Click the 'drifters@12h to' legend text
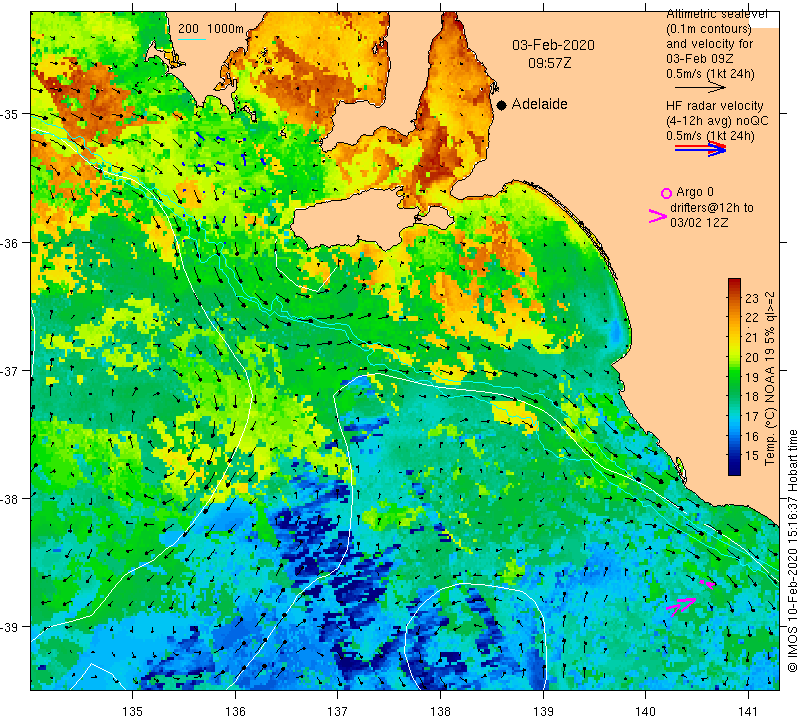 pos(712,208)
